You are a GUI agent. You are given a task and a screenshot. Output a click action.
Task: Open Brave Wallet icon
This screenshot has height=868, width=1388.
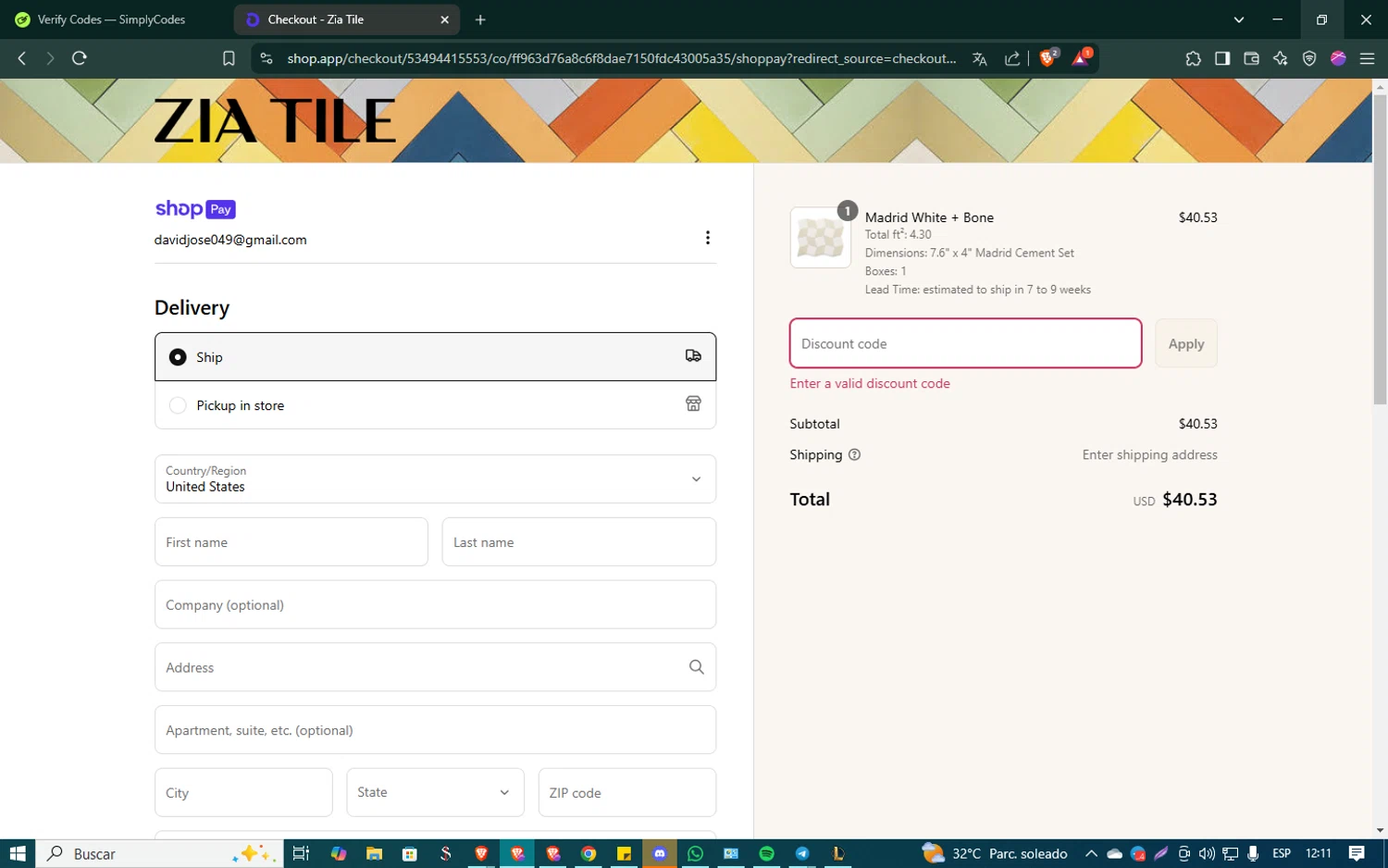[x=1251, y=58]
